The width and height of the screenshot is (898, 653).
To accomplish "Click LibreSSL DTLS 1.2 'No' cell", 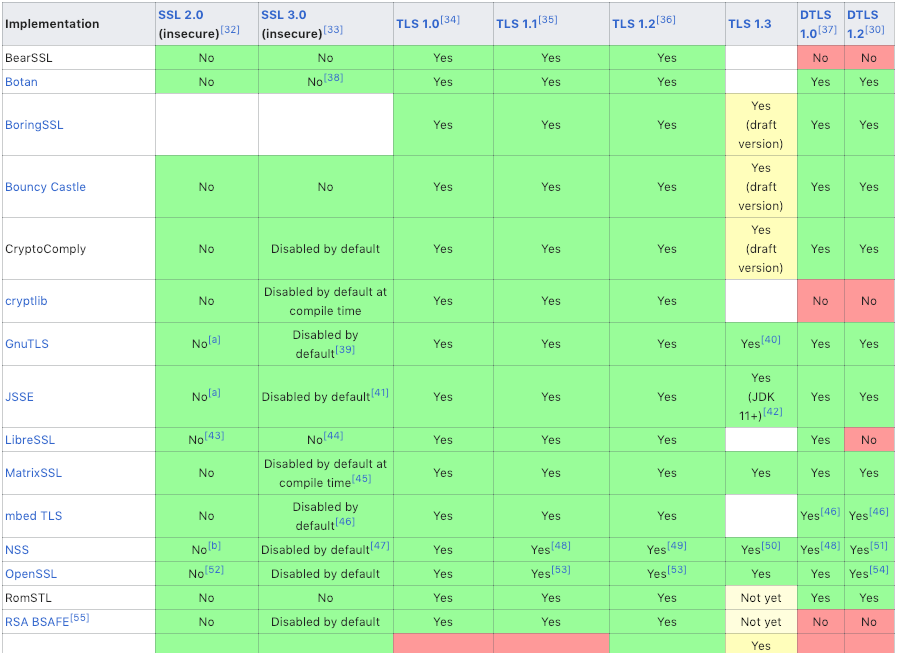I will 869,440.
